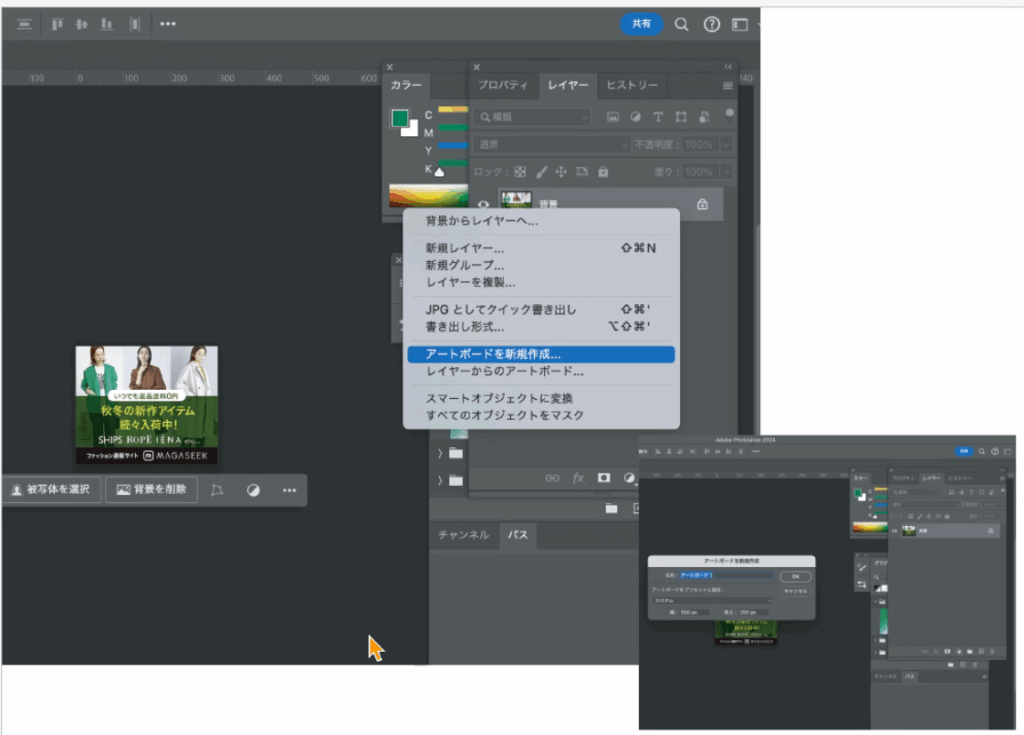Click the lock image pixels brush icon
The width and height of the screenshot is (1024, 735).
click(x=540, y=172)
